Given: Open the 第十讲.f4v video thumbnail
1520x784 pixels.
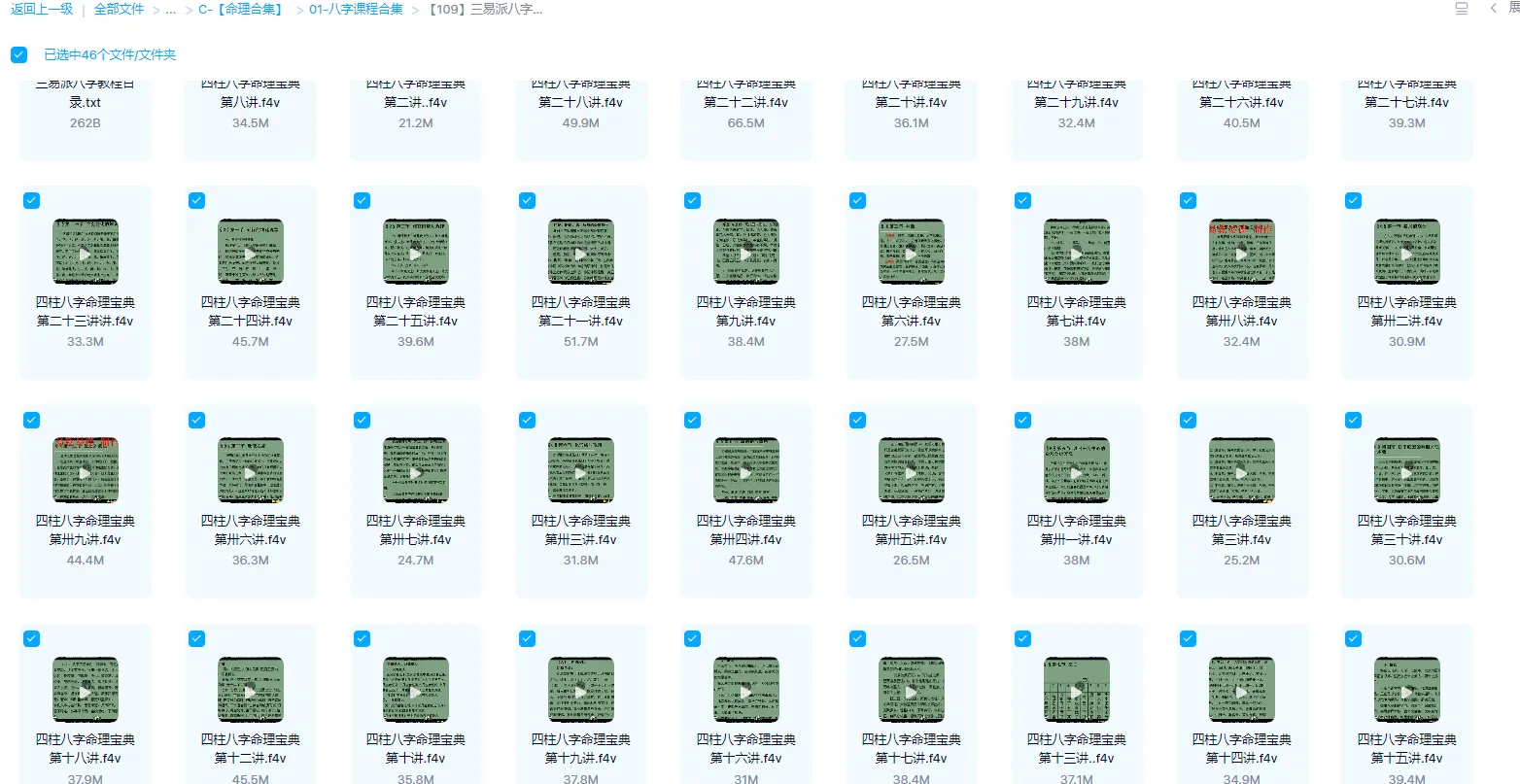Looking at the screenshot, I should pos(416,690).
